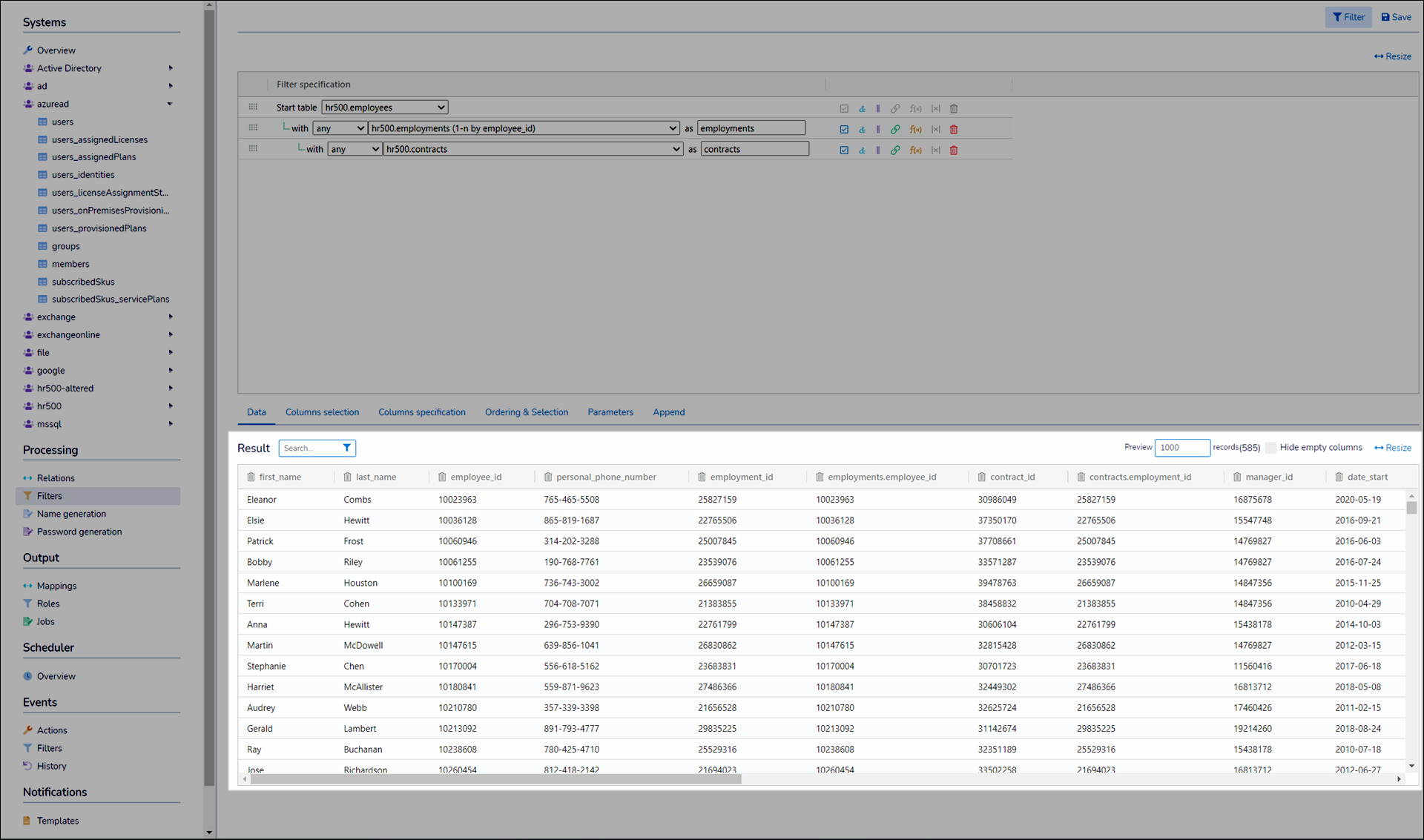This screenshot has height=840, width=1424.
Task: Delete the first_name column via trash icon
Action: click(251, 477)
